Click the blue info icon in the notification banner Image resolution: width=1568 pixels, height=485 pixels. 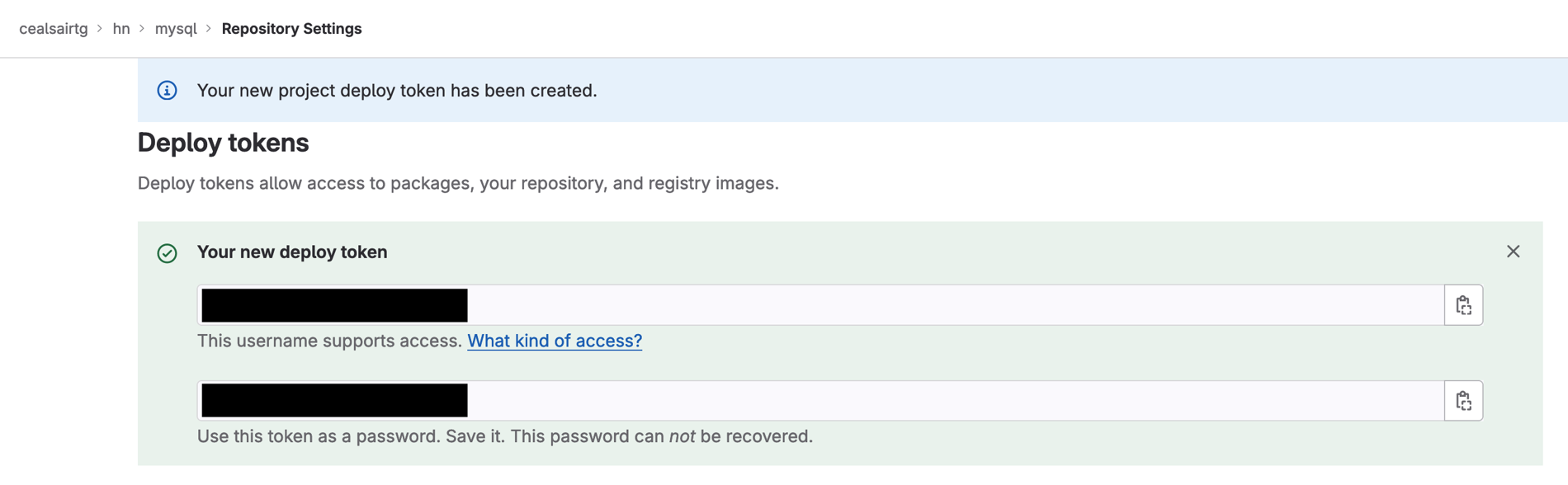coord(167,91)
